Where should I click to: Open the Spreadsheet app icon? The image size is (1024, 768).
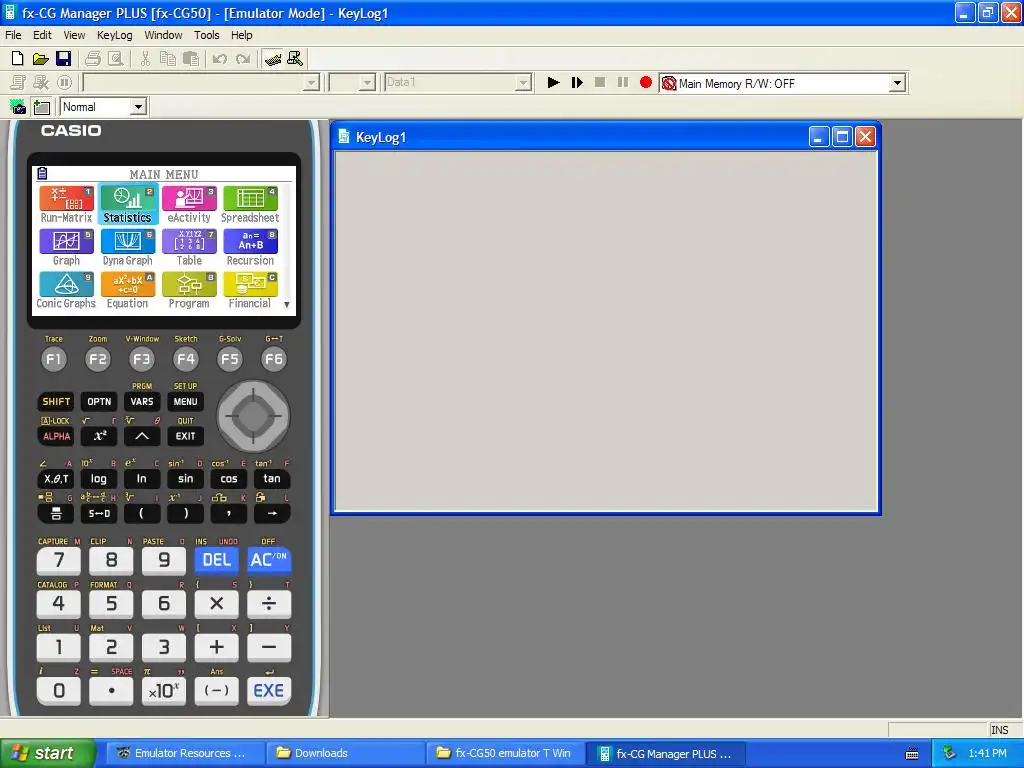click(x=250, y=204)
